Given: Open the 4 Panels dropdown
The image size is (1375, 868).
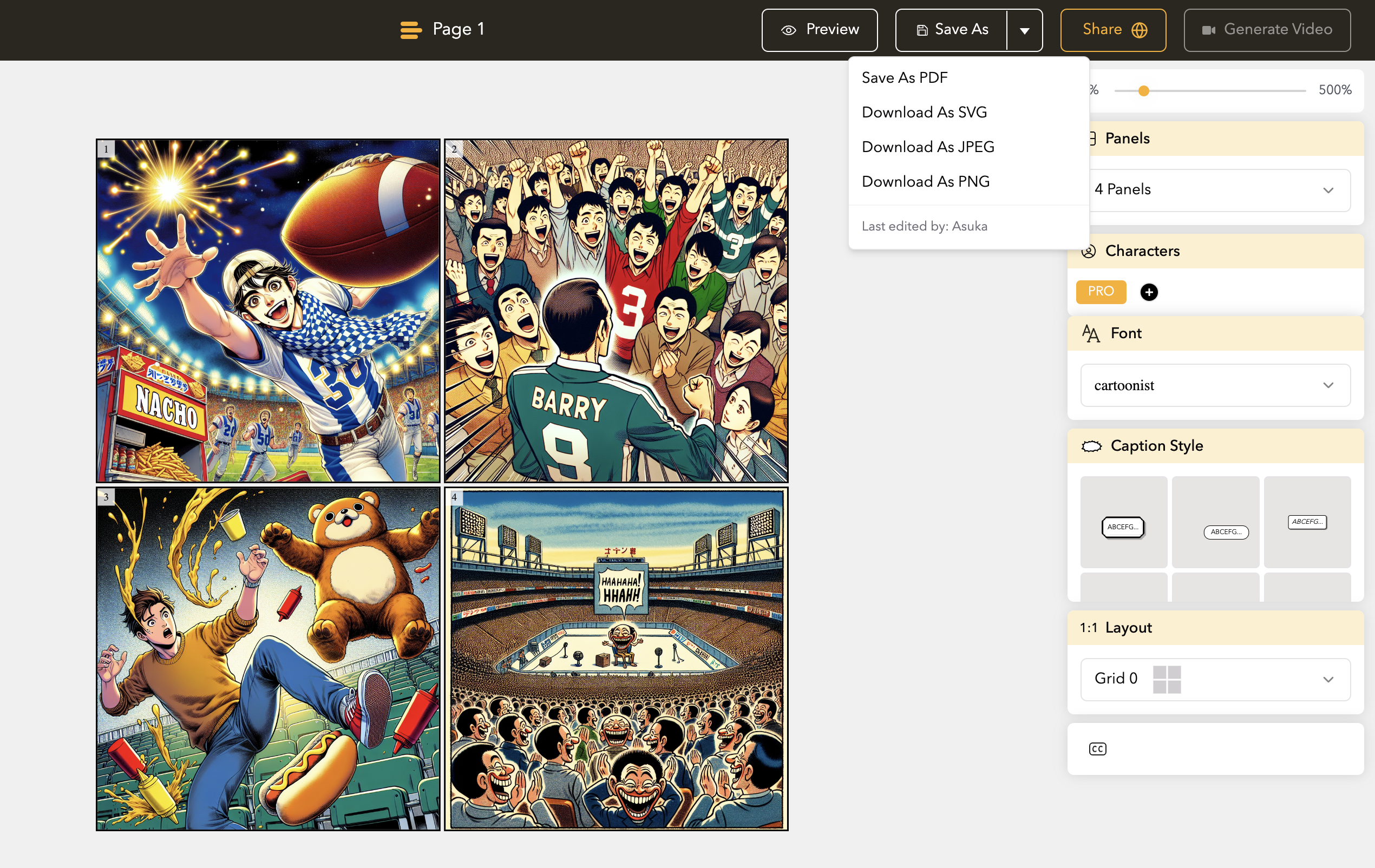Looking at the screenshot, I should pyautogui.click(x=1215, y=190).
